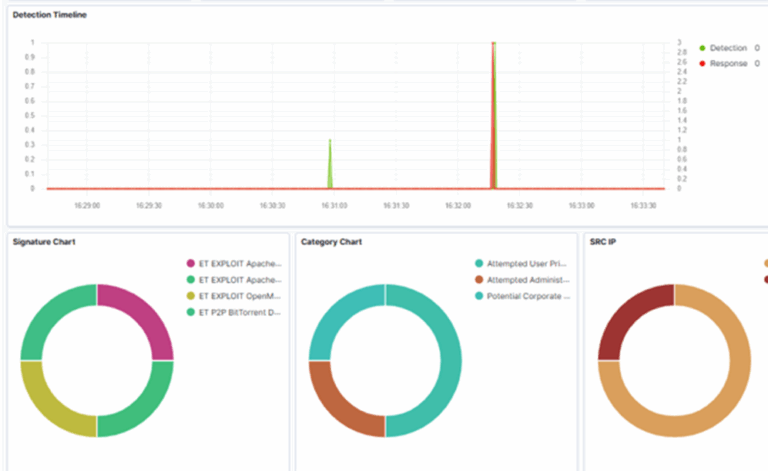This screenshot has height=471, width=768.
Task: Click the tall spike in Detection Timeline
Action: click(493, 110)
